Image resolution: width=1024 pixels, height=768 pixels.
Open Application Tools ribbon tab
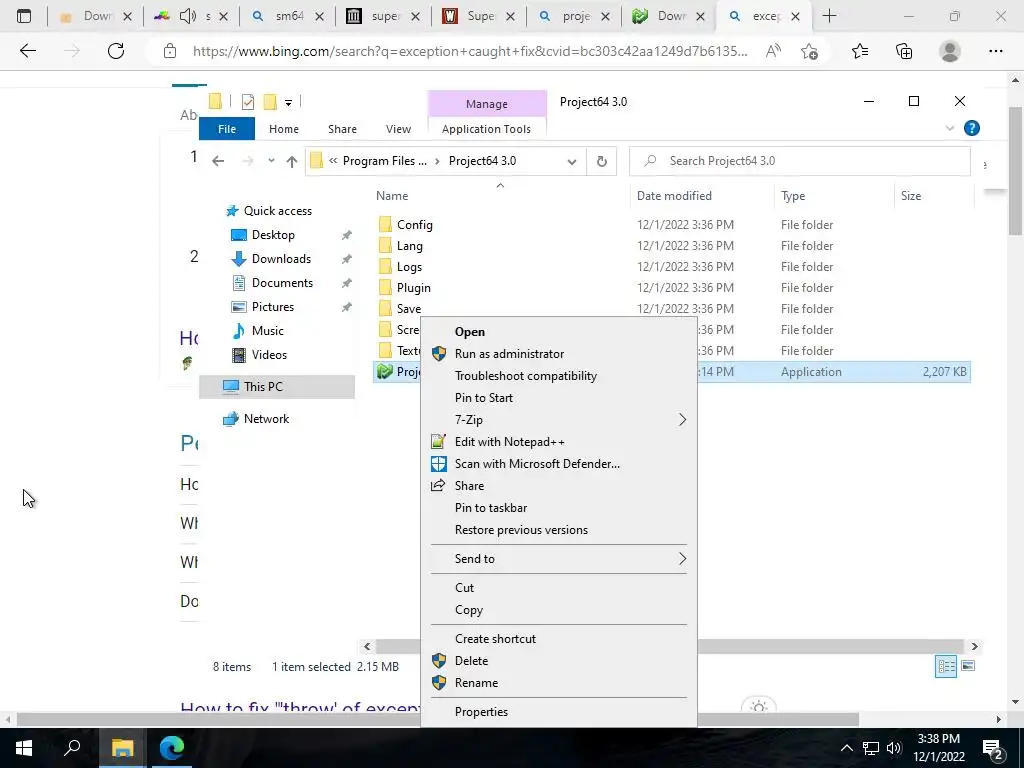click(486, 129)
